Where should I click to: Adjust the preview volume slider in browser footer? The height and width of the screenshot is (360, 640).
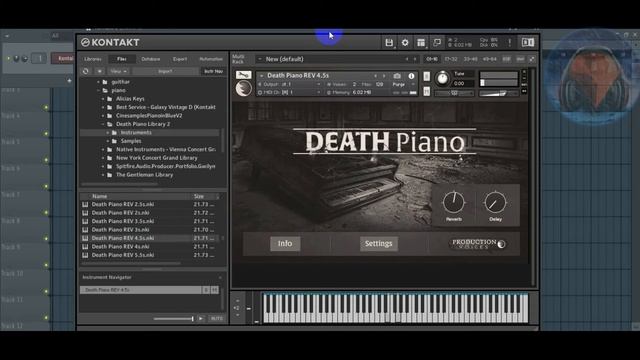click(x=173, y=318)
